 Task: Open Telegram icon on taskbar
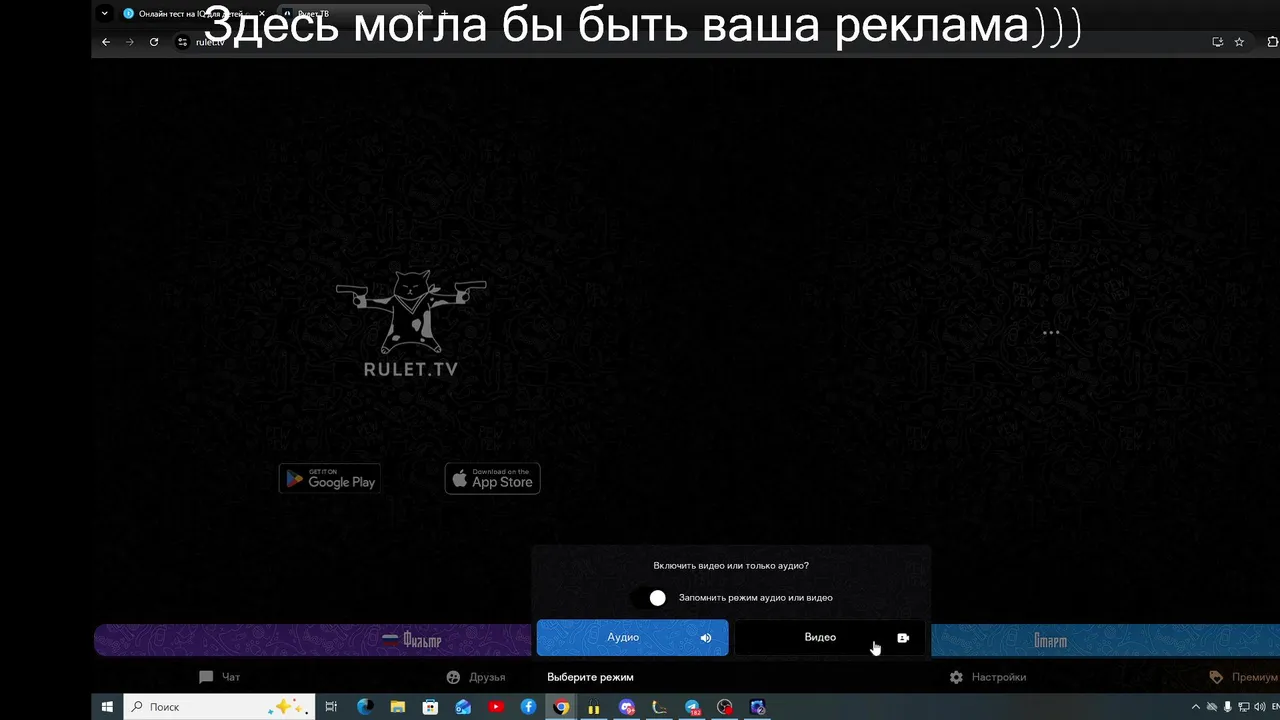[693, 707]
